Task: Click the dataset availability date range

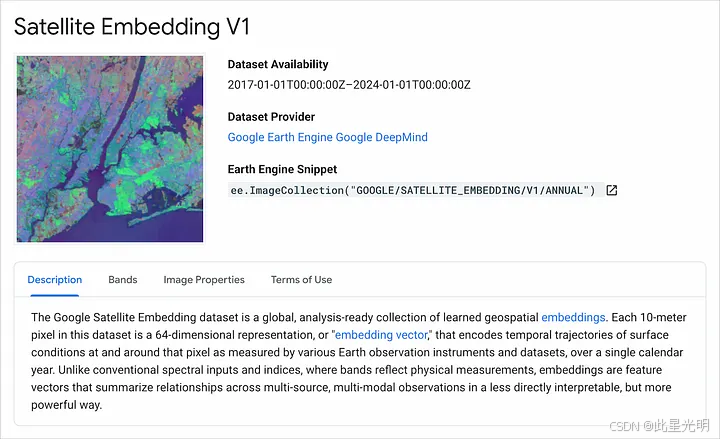Action: pyautogui.click(x=349, y=84)
